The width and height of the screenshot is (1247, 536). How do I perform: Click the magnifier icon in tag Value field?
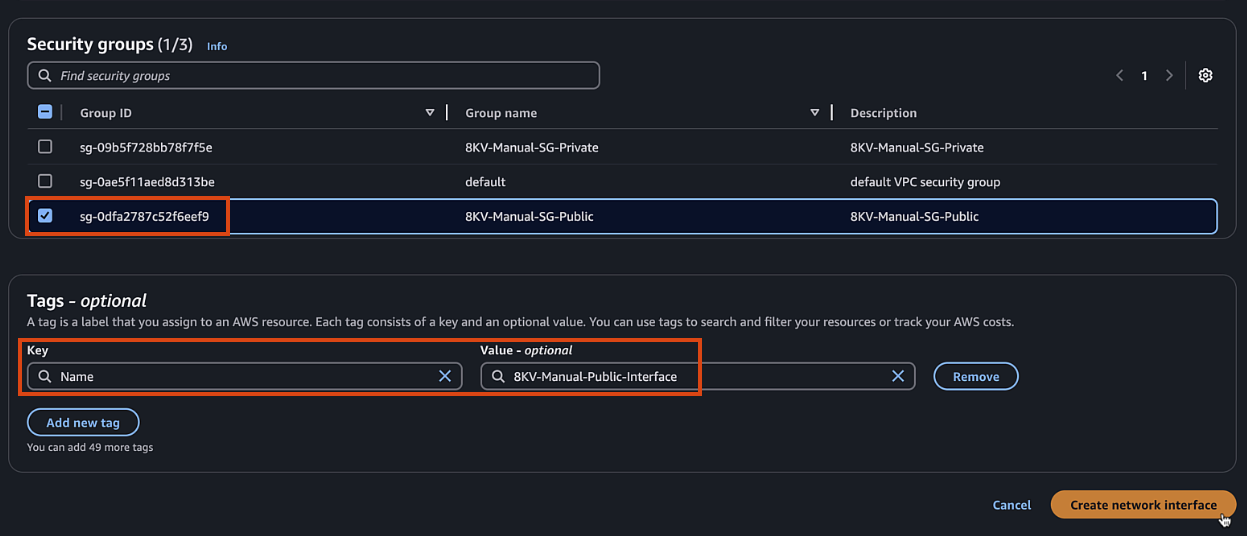[498, 376]
